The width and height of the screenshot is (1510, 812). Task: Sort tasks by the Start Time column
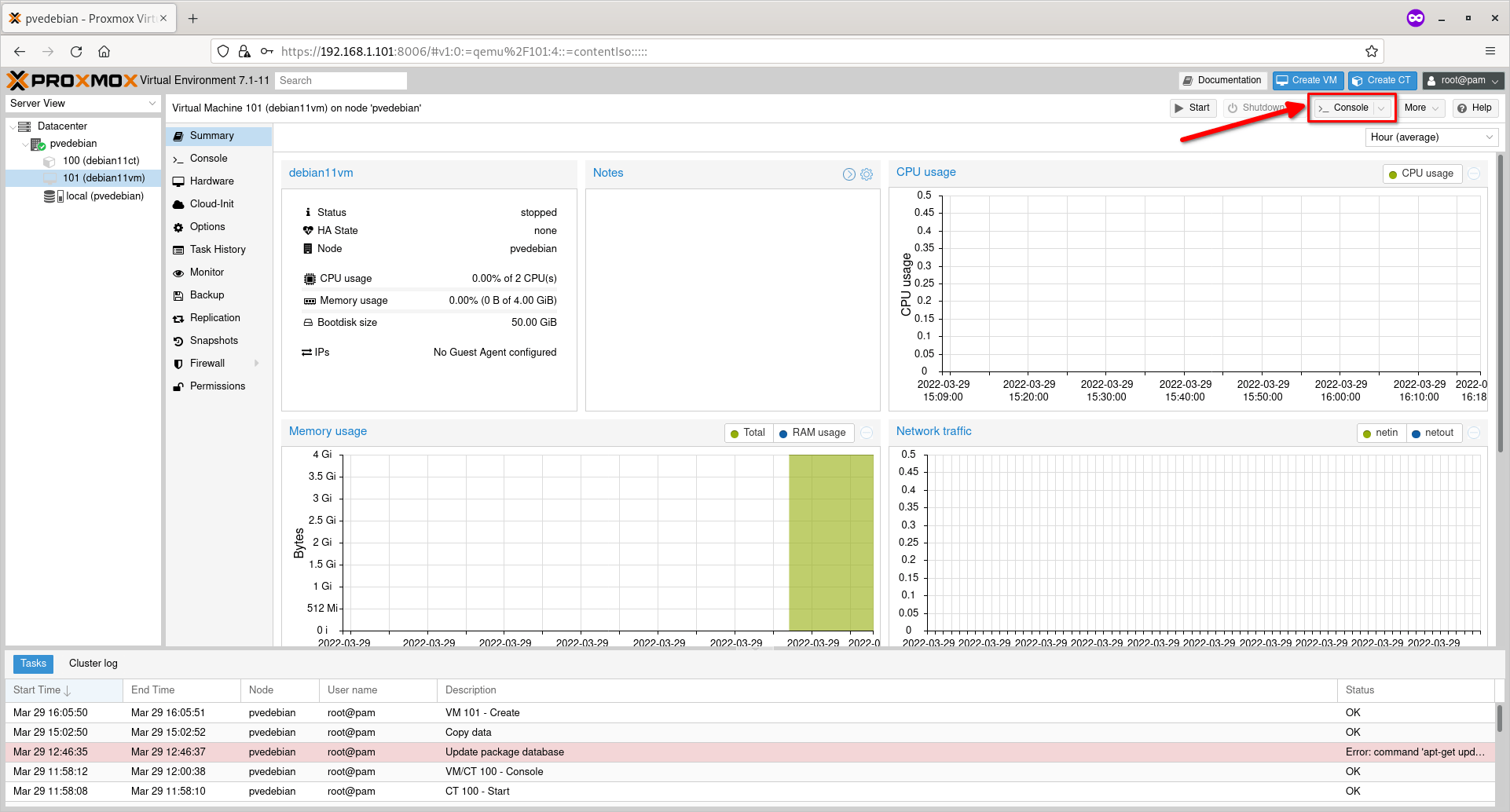[x=64, y=690]
